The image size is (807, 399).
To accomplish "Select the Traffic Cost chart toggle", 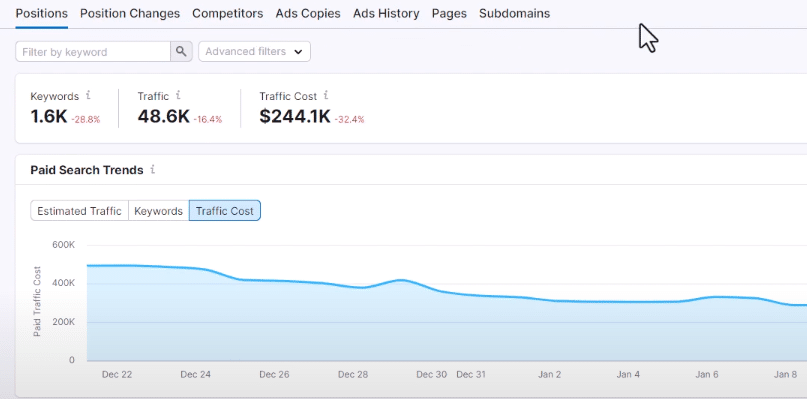I will point(225,211).
